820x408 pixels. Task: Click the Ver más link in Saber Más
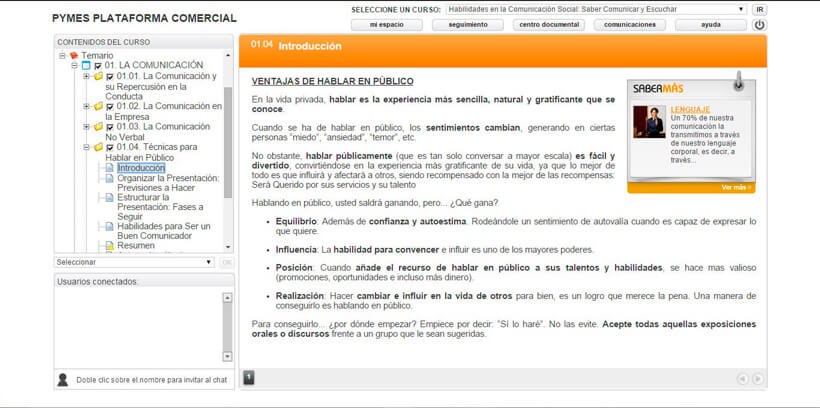736,187
